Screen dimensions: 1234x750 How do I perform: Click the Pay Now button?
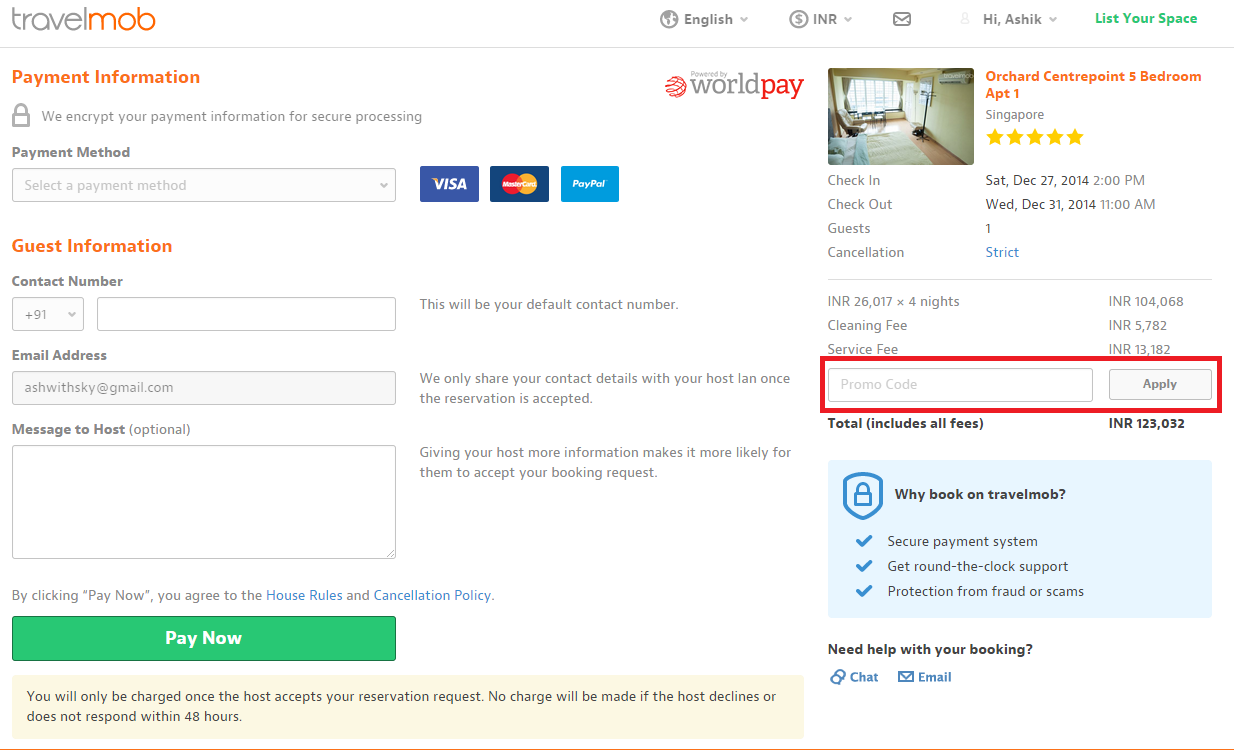pos(204,638)
